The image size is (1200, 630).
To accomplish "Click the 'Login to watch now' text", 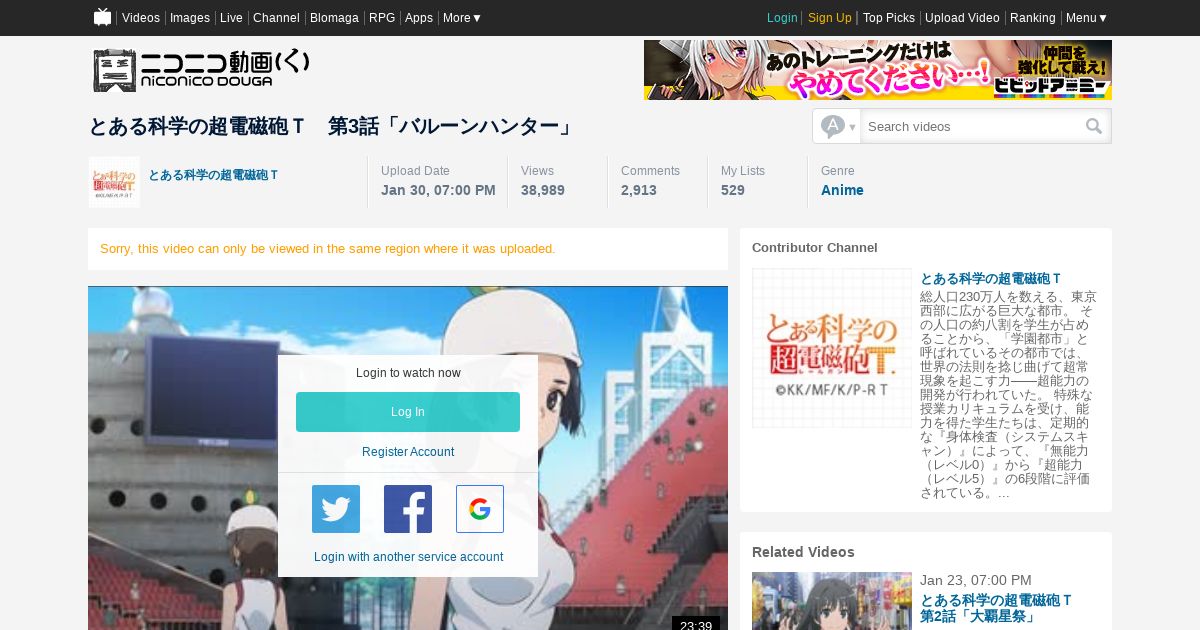I will [408, 373].
